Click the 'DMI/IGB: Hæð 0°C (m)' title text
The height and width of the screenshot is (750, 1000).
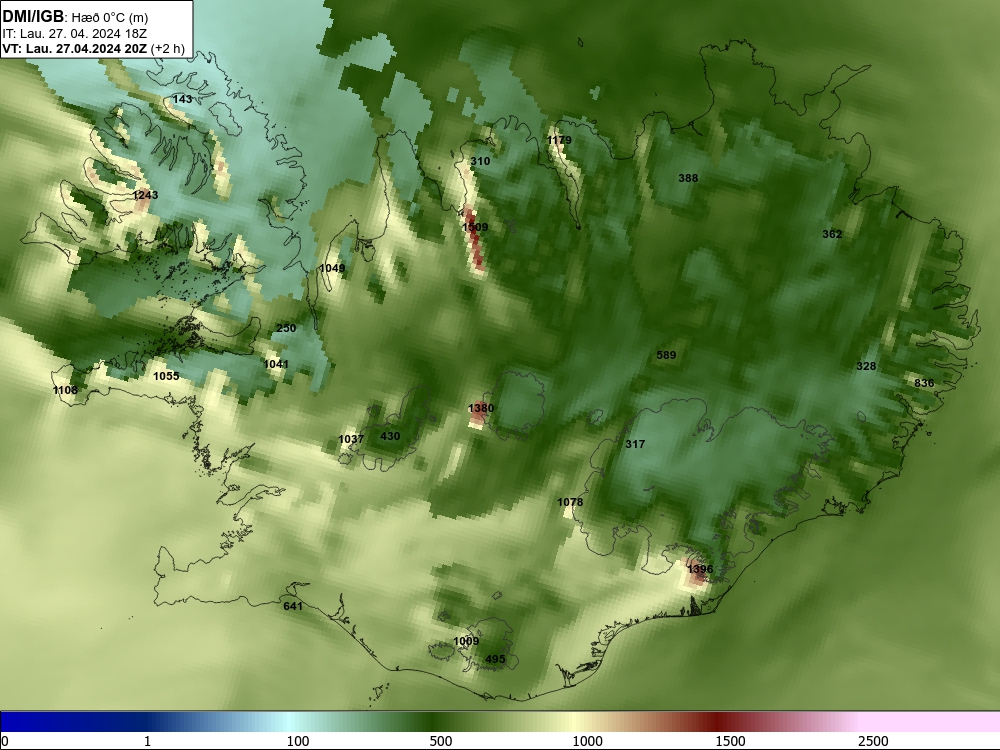pos(75,17)
